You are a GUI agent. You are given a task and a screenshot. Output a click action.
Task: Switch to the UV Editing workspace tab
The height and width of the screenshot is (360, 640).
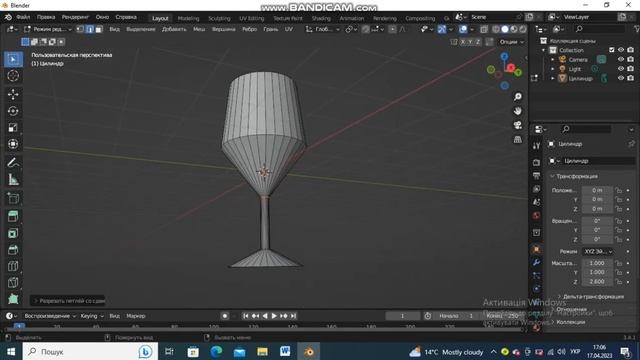tap(251, 18)
